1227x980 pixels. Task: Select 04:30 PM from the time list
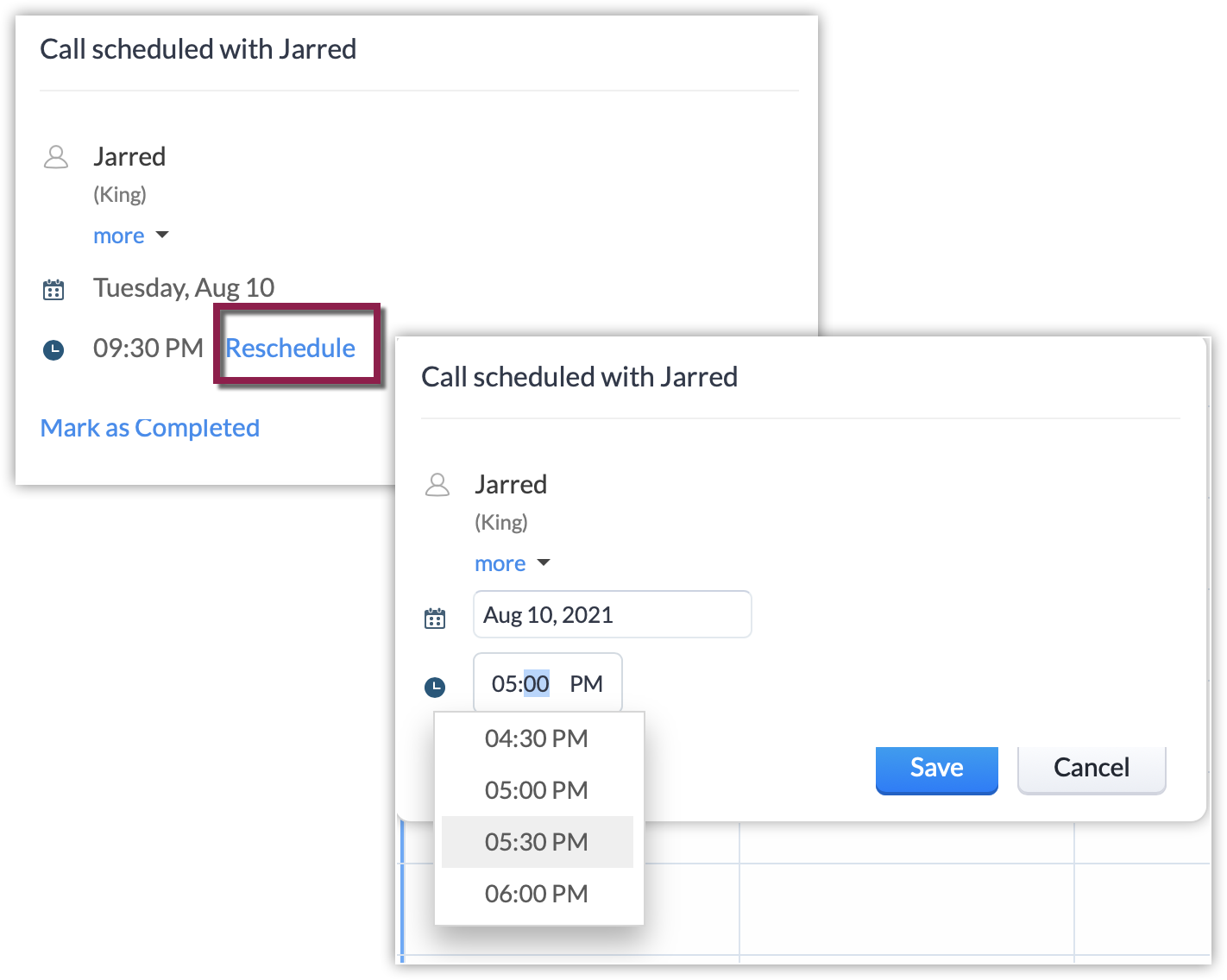click(537, 738)
